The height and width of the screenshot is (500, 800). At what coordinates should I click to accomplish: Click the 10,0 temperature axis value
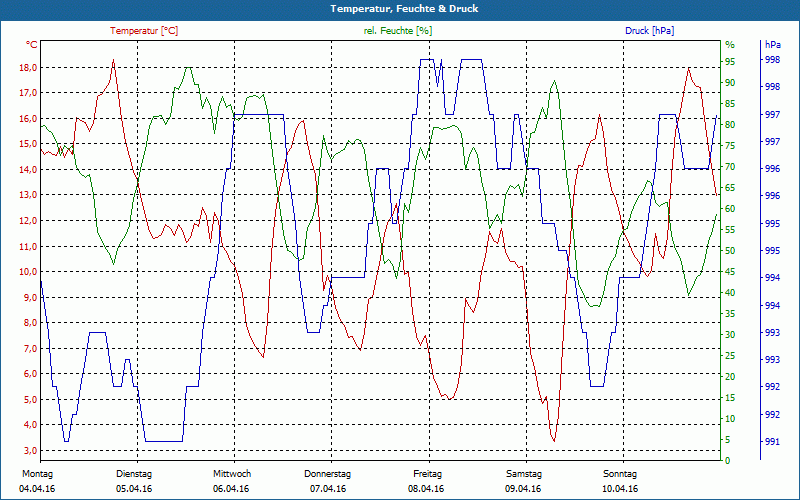point(28,272)
